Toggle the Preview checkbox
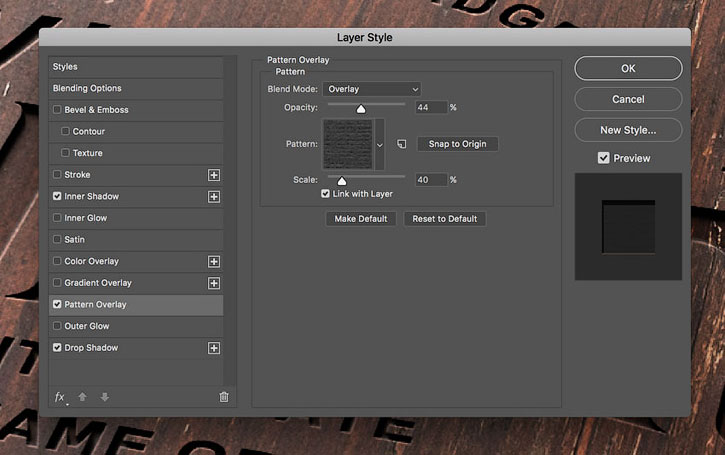 click(603, 158)
